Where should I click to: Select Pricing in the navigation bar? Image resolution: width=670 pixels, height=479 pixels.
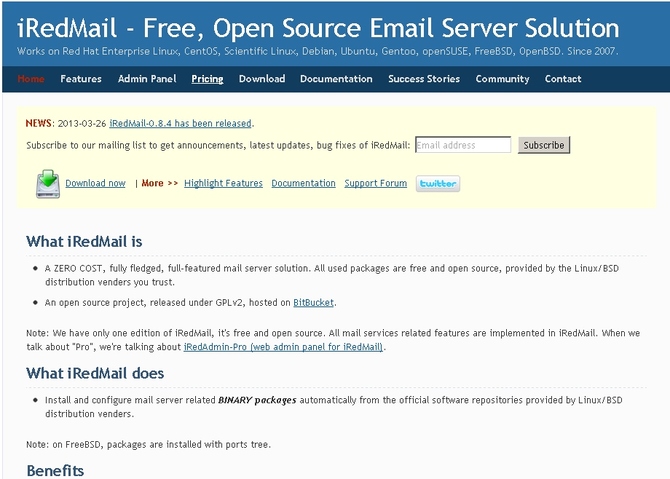click(207, 79)
